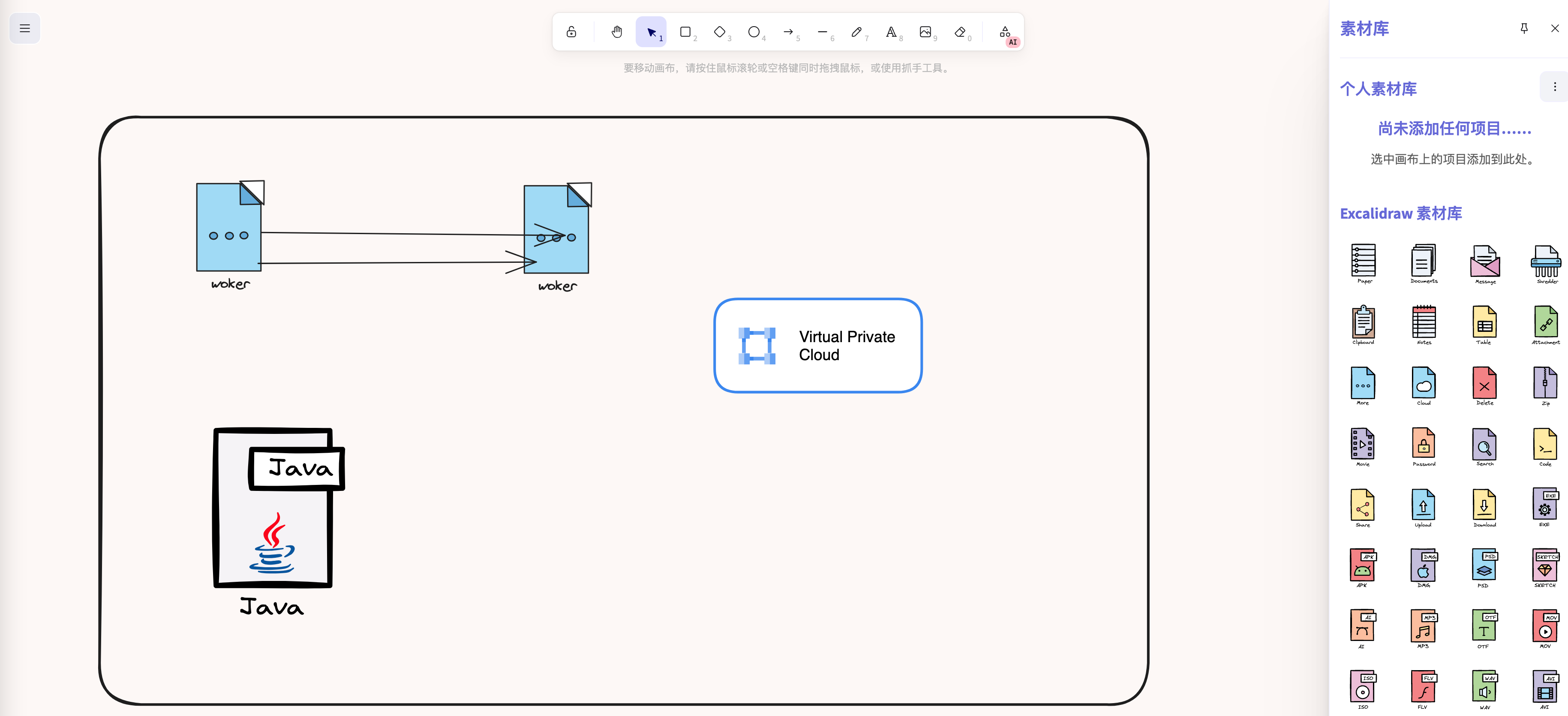Pick the freehand Pencil draw tool
The width and height of the screenshot is (1568, 716).
tap(856, 32)
